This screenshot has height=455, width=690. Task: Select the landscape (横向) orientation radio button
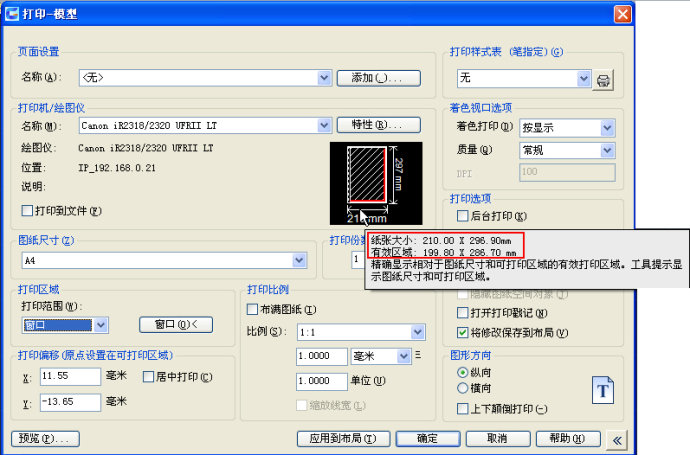point(462,388)
